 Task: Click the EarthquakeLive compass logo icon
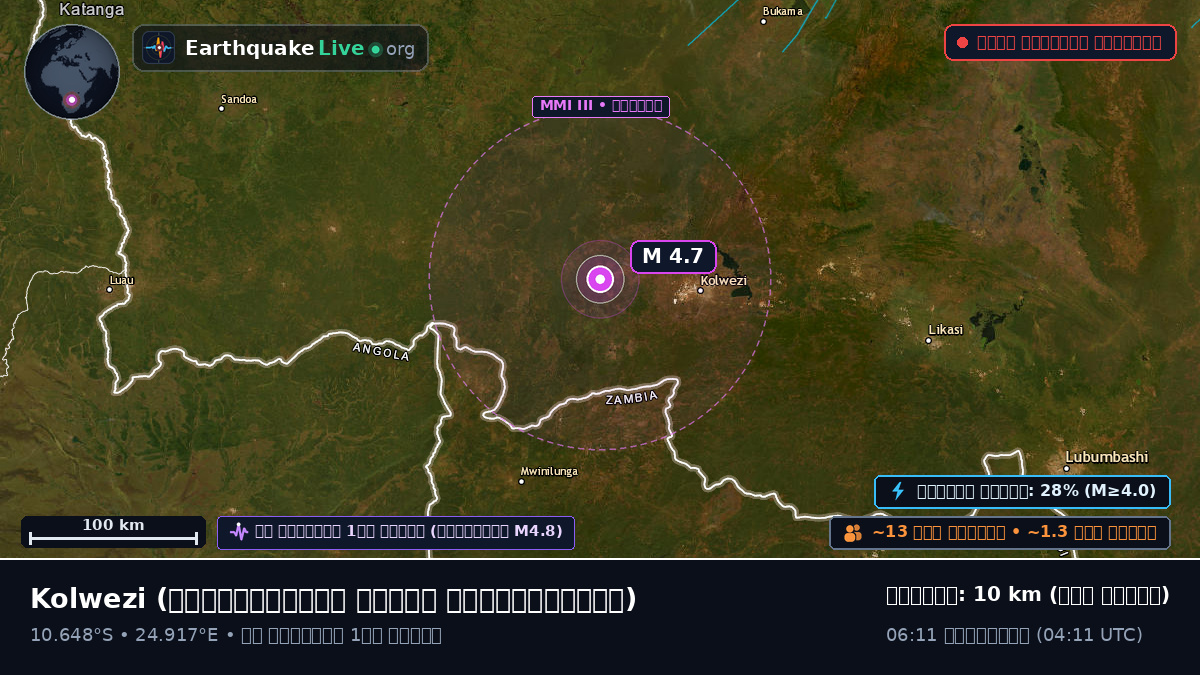click(159, 48)
